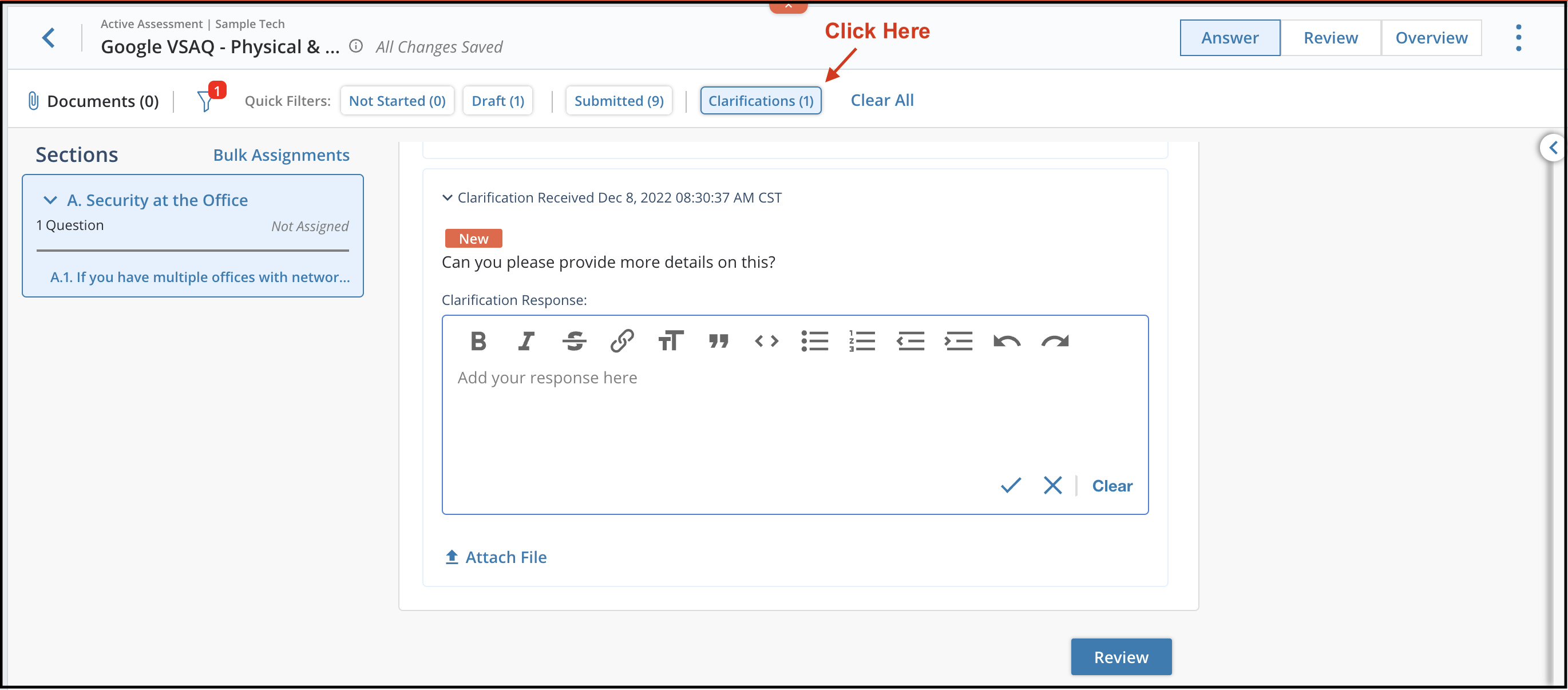
Task: Create a bulleted list
Action: point(814,342)
